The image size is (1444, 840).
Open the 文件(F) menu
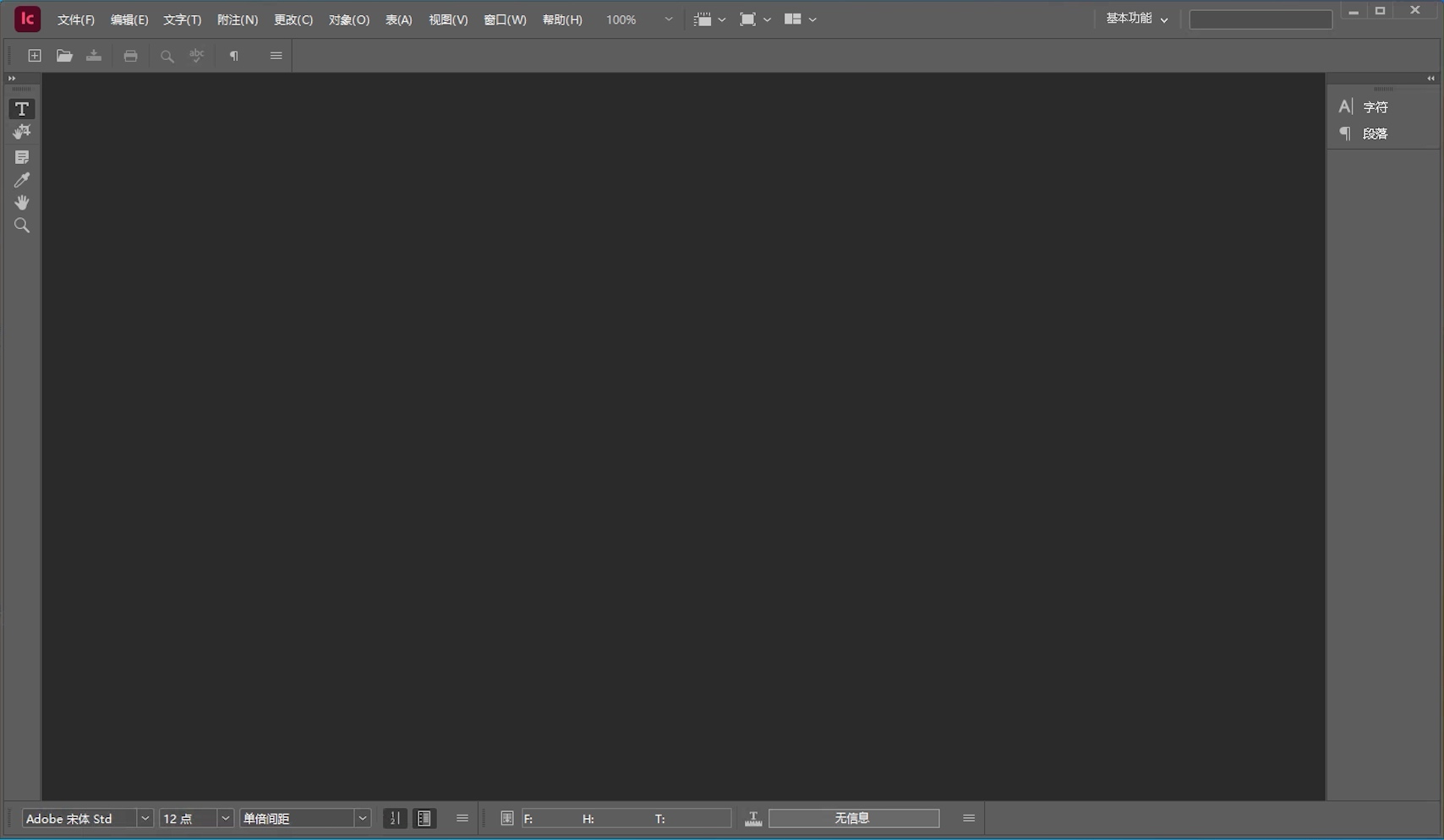click(x=75, y=19)
